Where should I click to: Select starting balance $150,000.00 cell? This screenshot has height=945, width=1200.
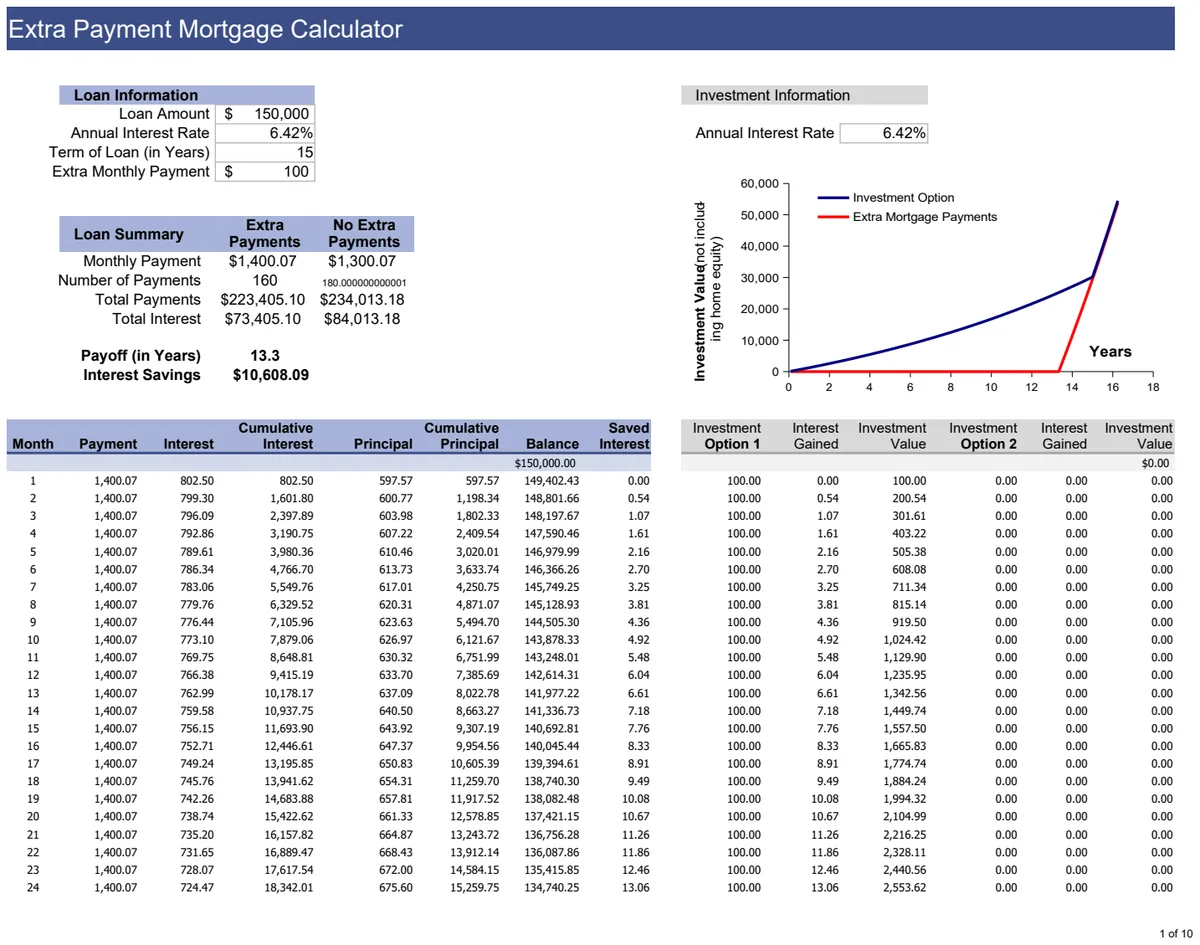pos(546,464)
